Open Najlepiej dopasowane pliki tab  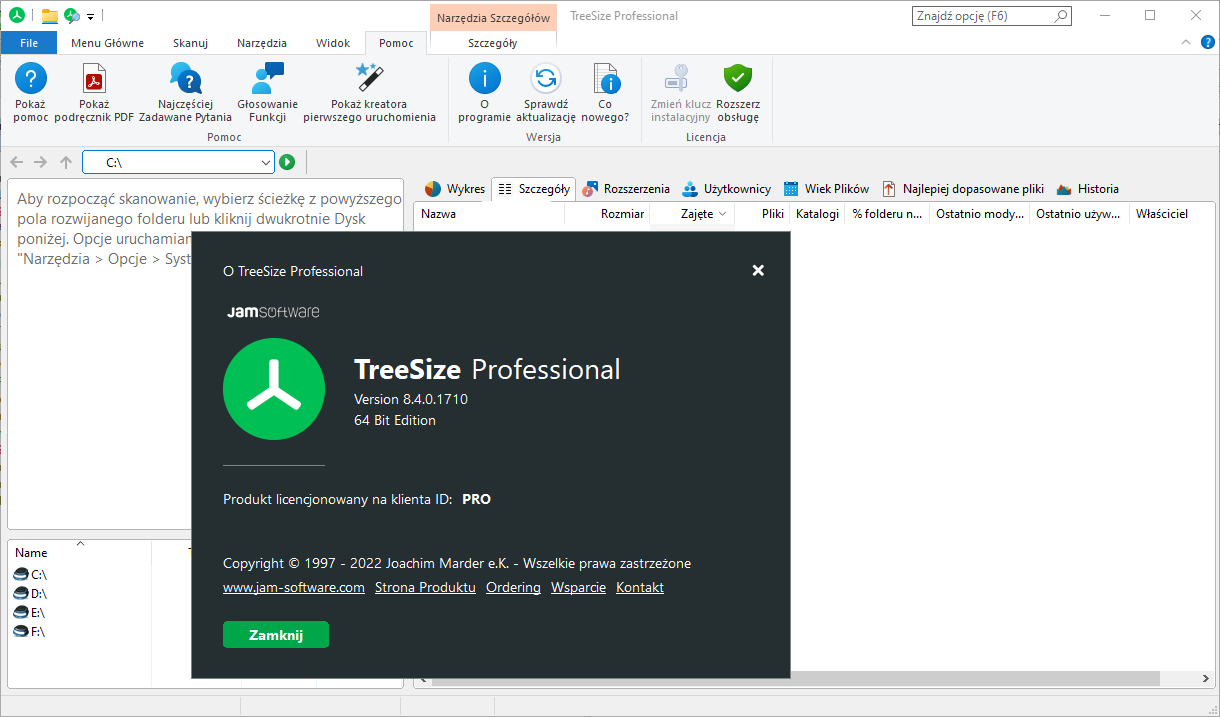[x=962, y=188]
